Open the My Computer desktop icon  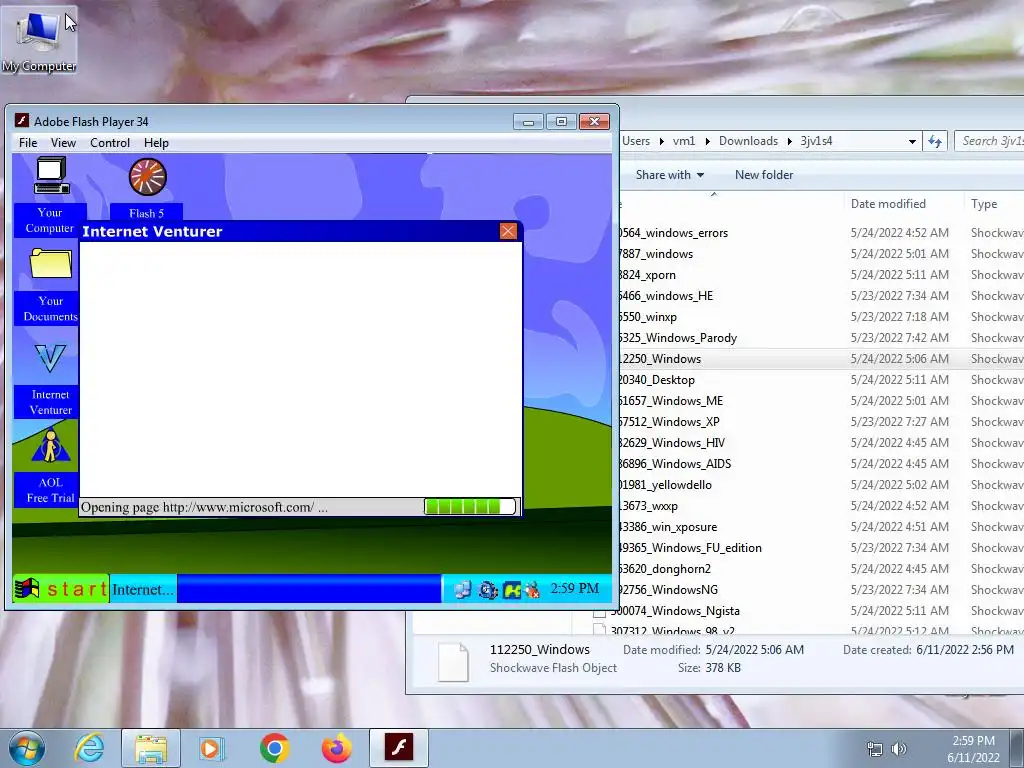point(39,42)
